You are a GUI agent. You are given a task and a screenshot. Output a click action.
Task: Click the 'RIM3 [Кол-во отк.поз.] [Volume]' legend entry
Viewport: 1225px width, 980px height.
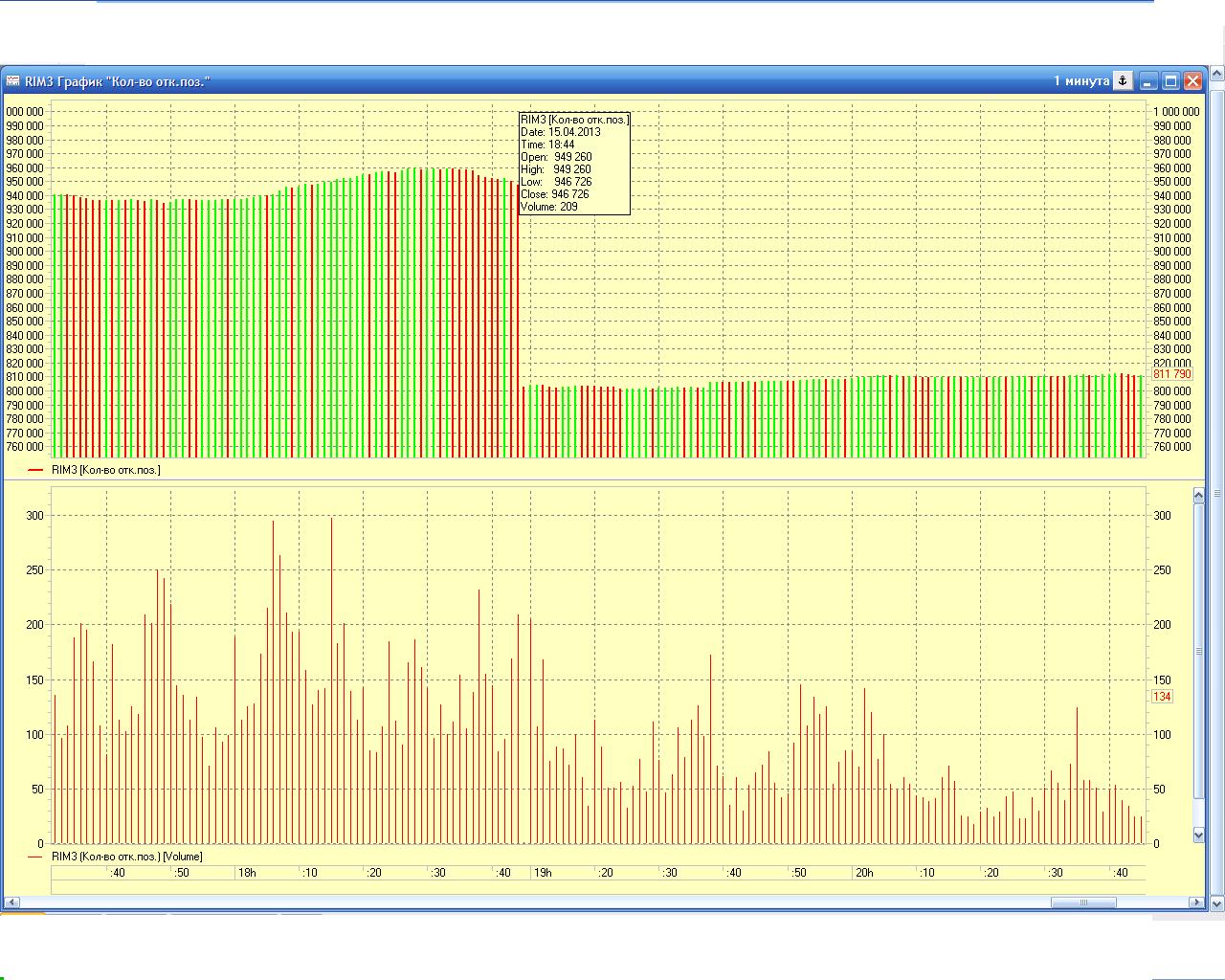[x=126, y=857]
